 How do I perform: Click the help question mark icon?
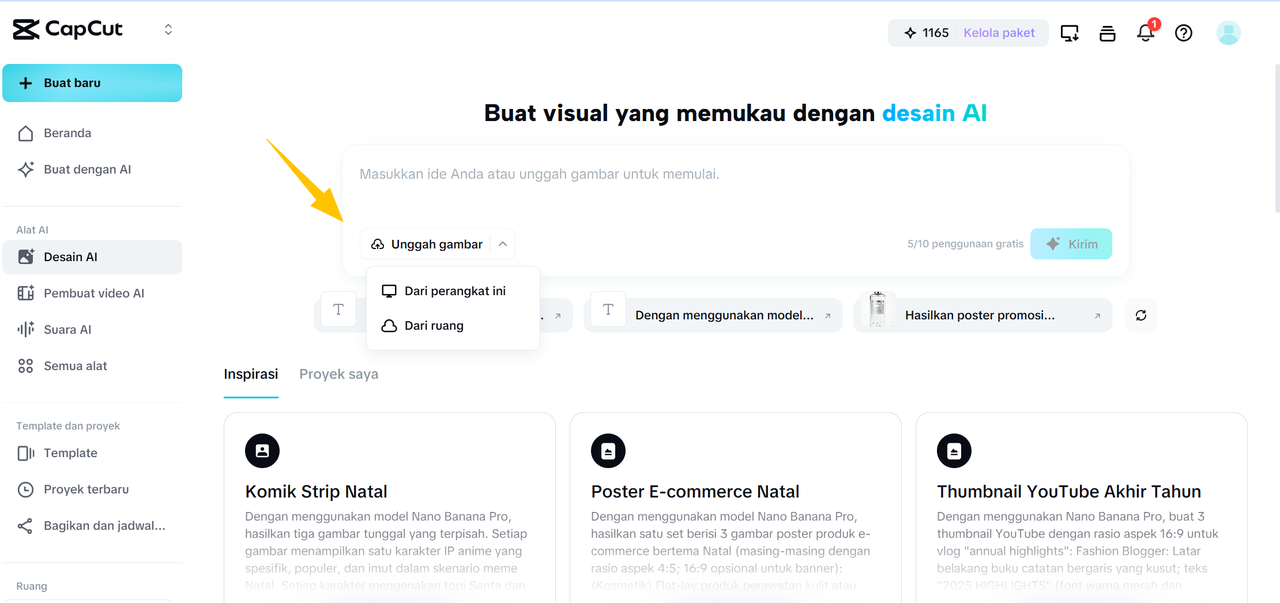(x=1183, y=32)
